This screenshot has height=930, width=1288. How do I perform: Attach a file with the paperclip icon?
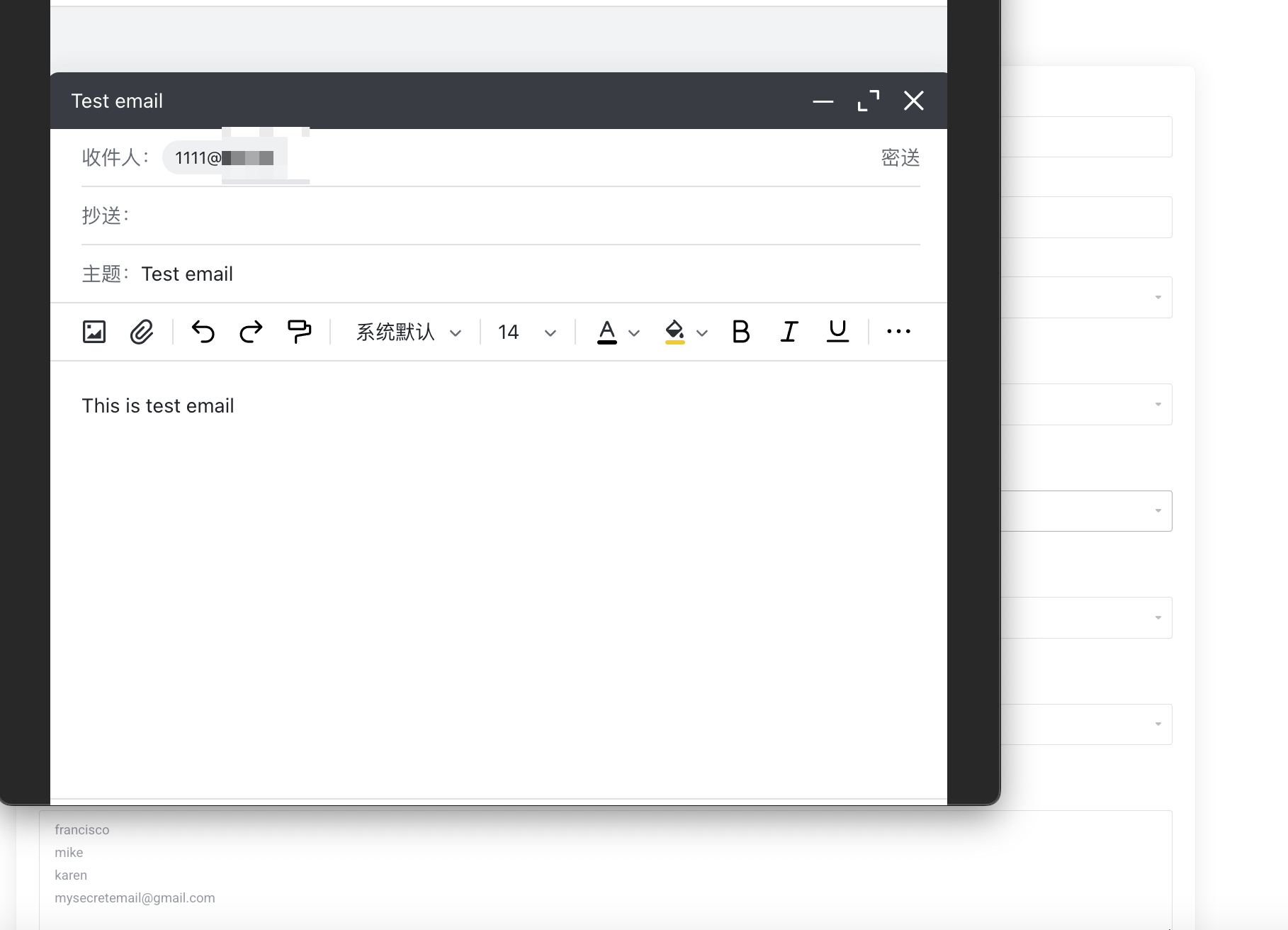(x=142, y=332)
